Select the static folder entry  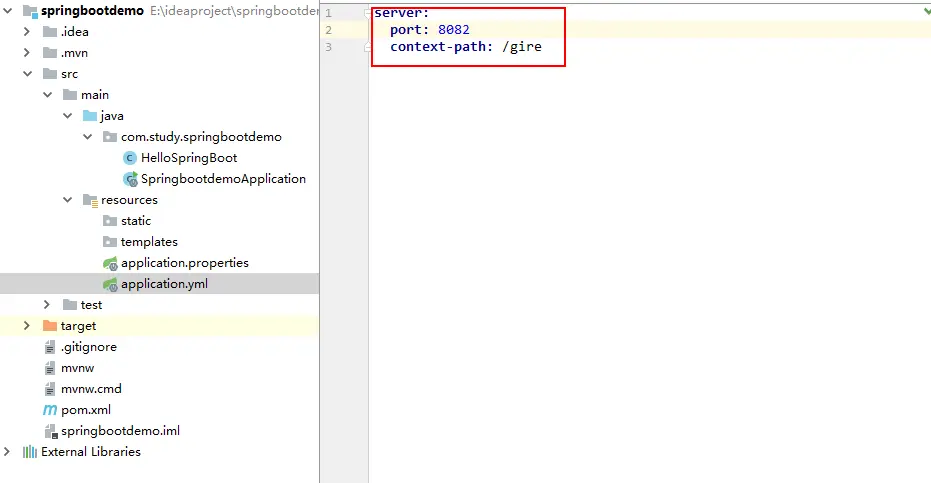[136, 221]
